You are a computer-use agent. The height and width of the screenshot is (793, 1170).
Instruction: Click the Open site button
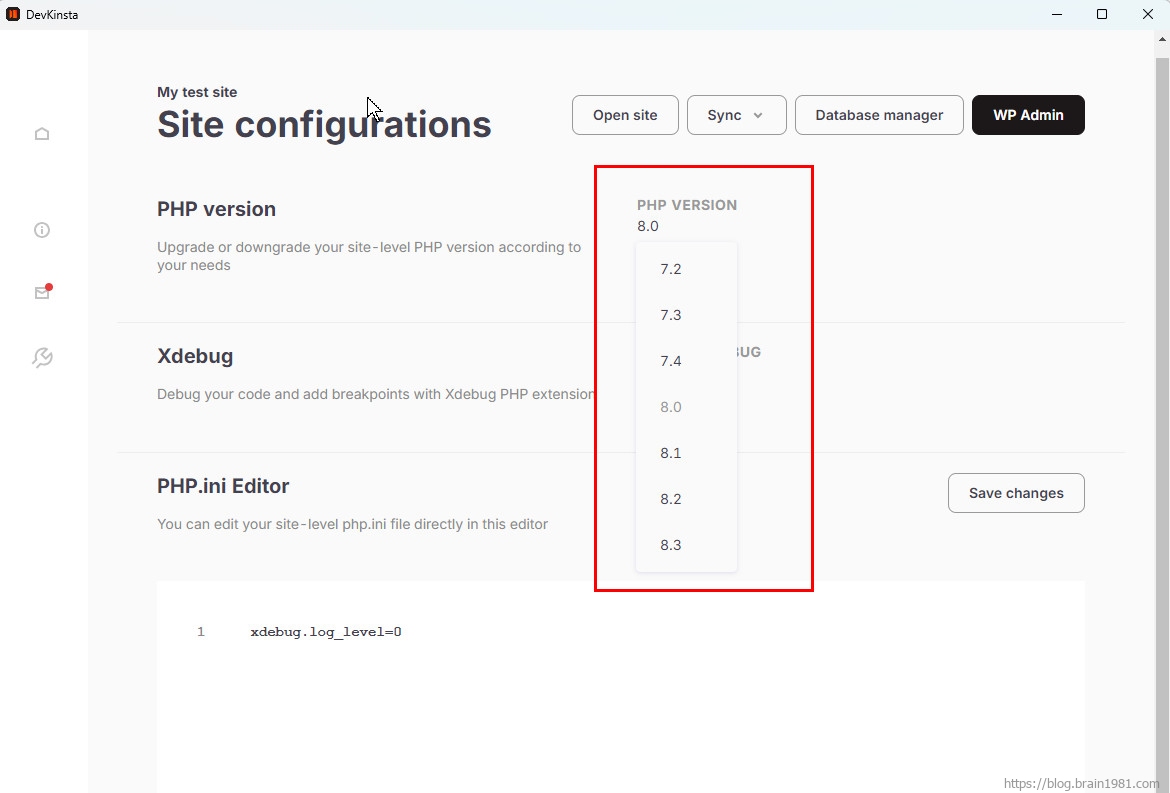coord(625,115)
